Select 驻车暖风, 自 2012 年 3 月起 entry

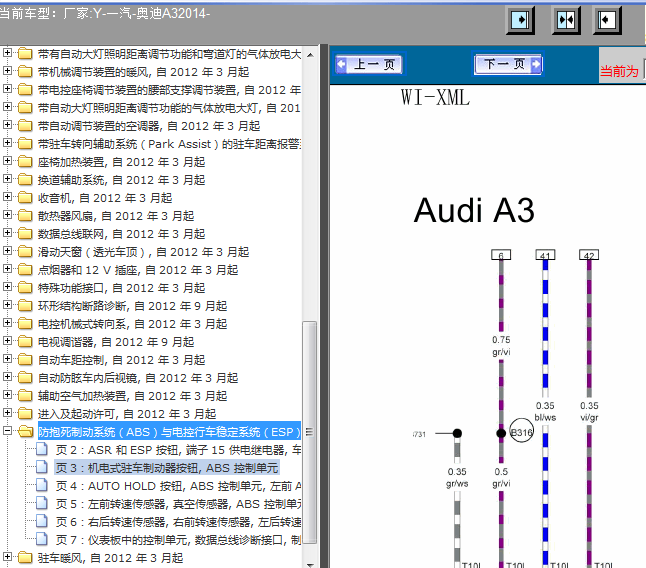[x=110, y=558]
